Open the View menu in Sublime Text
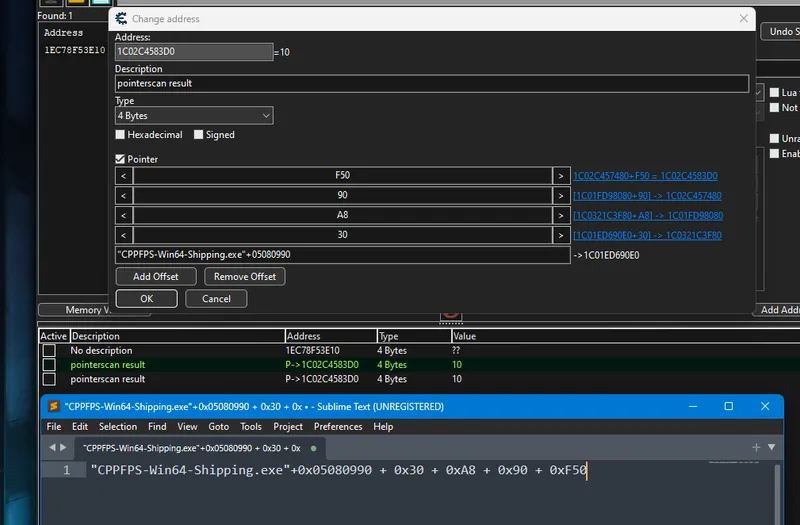800x525 pixels. coord(187,427)
